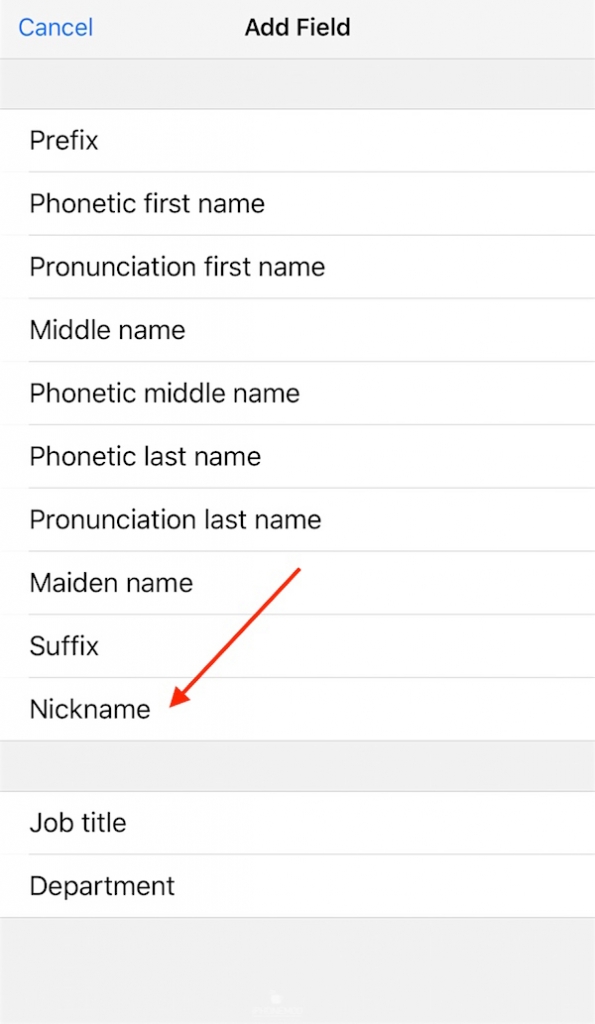Choose Phonetic last name
Screen dimensions: 595x1024
point(297,456)
